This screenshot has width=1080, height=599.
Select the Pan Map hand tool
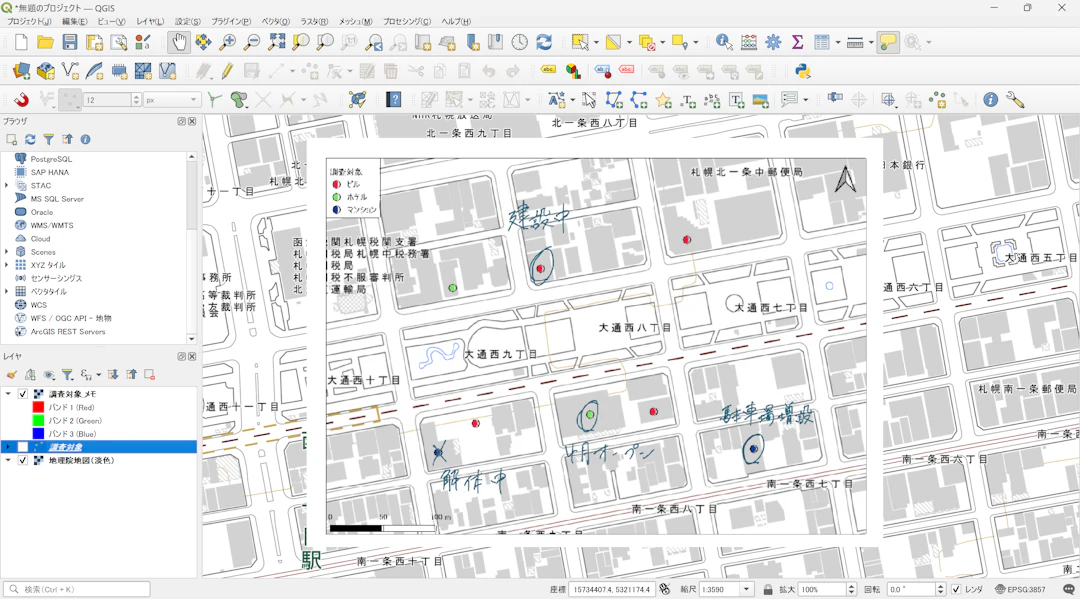click(x=179, y=42)
